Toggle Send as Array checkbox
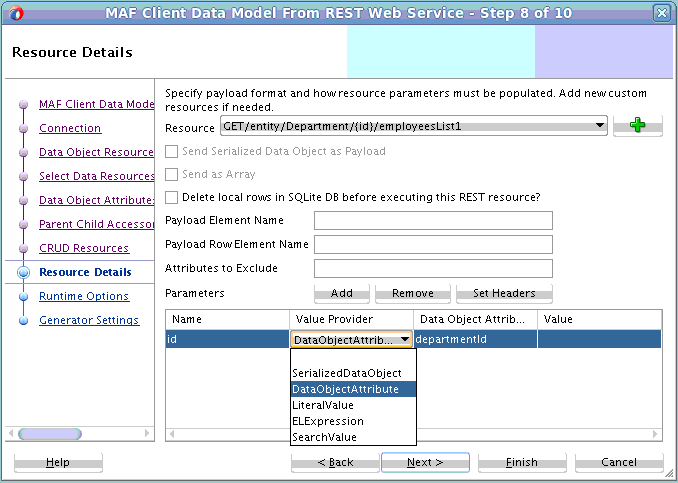The image size is (678, 483). [x=172, y=174]
